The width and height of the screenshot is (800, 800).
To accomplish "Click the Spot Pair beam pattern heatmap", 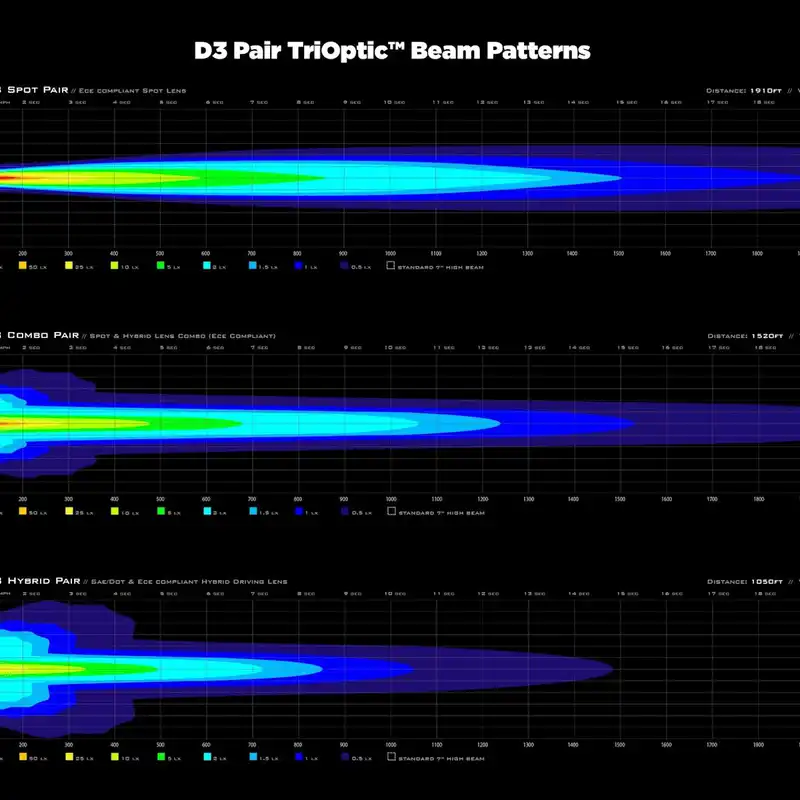I will tap(400, 178).
